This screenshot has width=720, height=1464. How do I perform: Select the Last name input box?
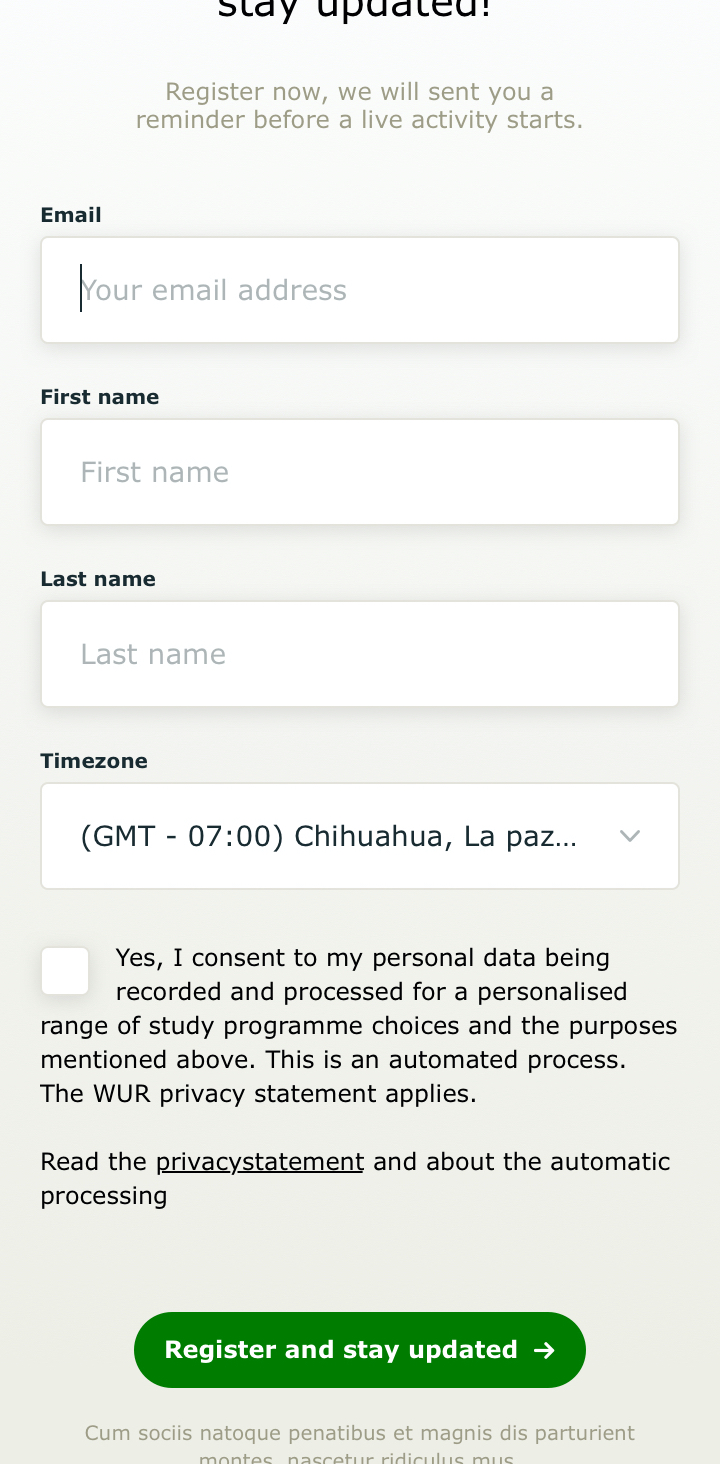360,654
